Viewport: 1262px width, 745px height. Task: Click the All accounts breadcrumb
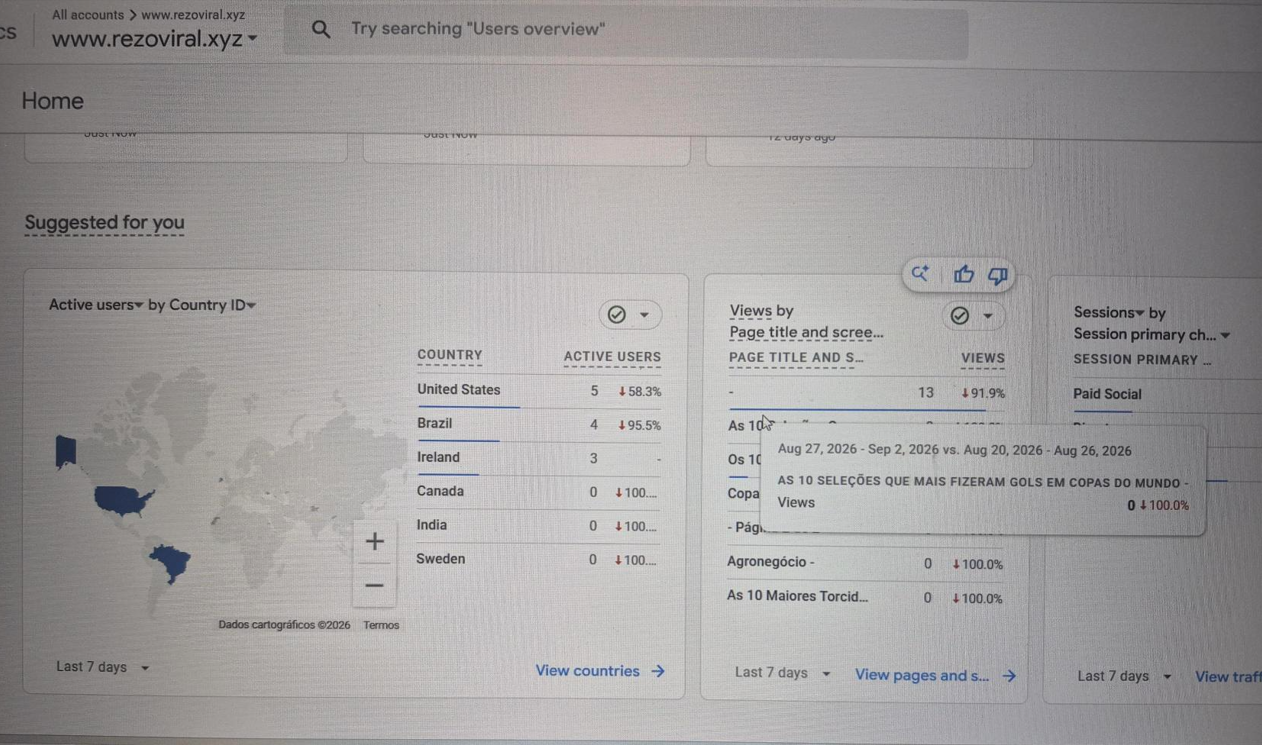pos(88,15)
